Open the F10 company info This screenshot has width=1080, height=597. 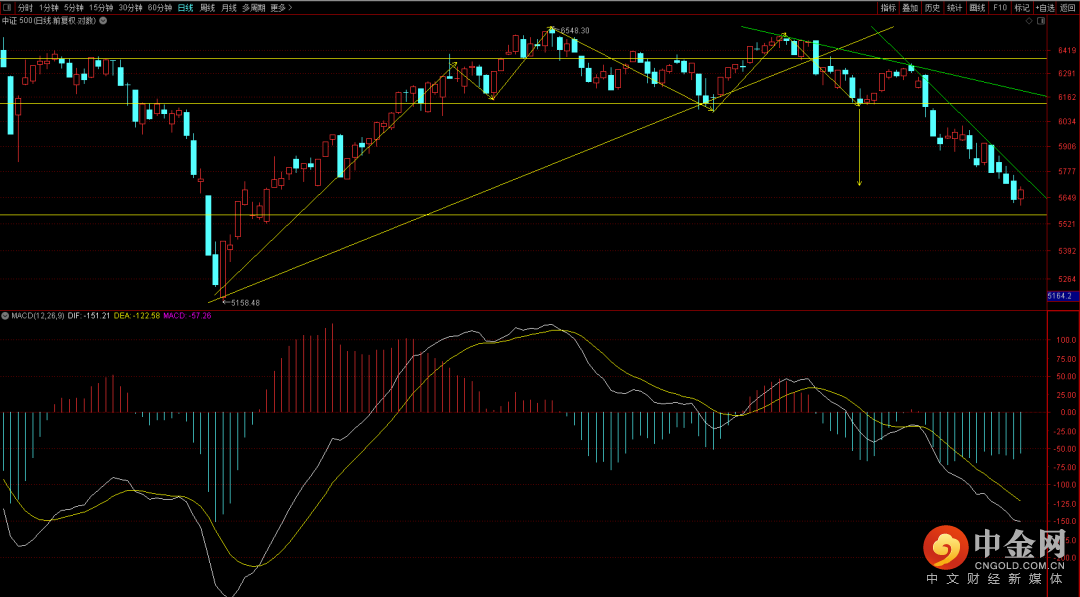[x=1000, y=8]
